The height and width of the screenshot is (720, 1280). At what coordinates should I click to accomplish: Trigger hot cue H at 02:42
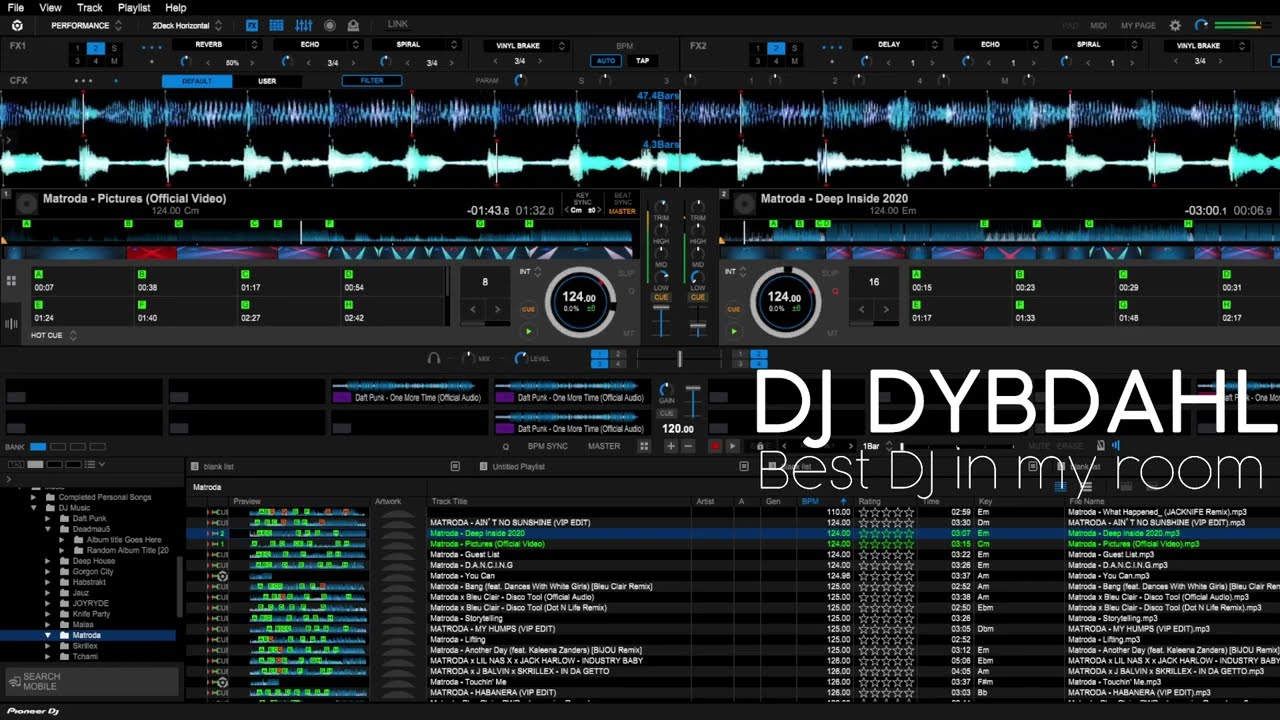[x=393, y=312]
